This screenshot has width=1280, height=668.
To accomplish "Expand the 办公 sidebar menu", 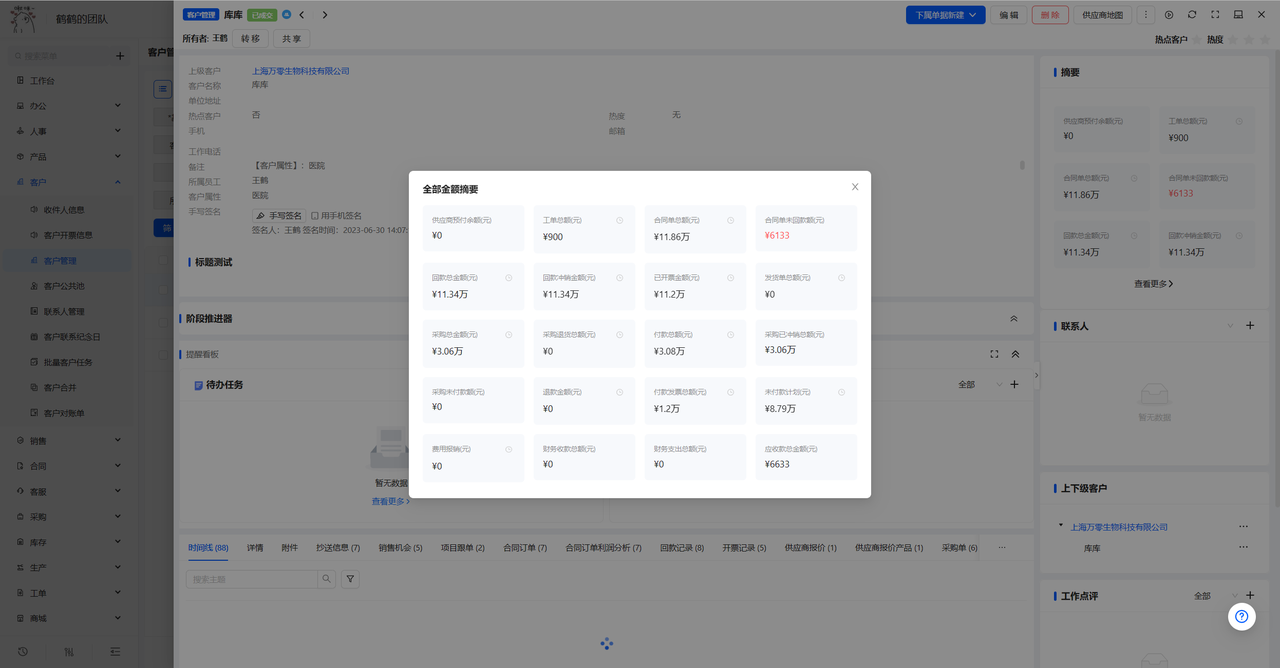I will [x=66, y=105].
